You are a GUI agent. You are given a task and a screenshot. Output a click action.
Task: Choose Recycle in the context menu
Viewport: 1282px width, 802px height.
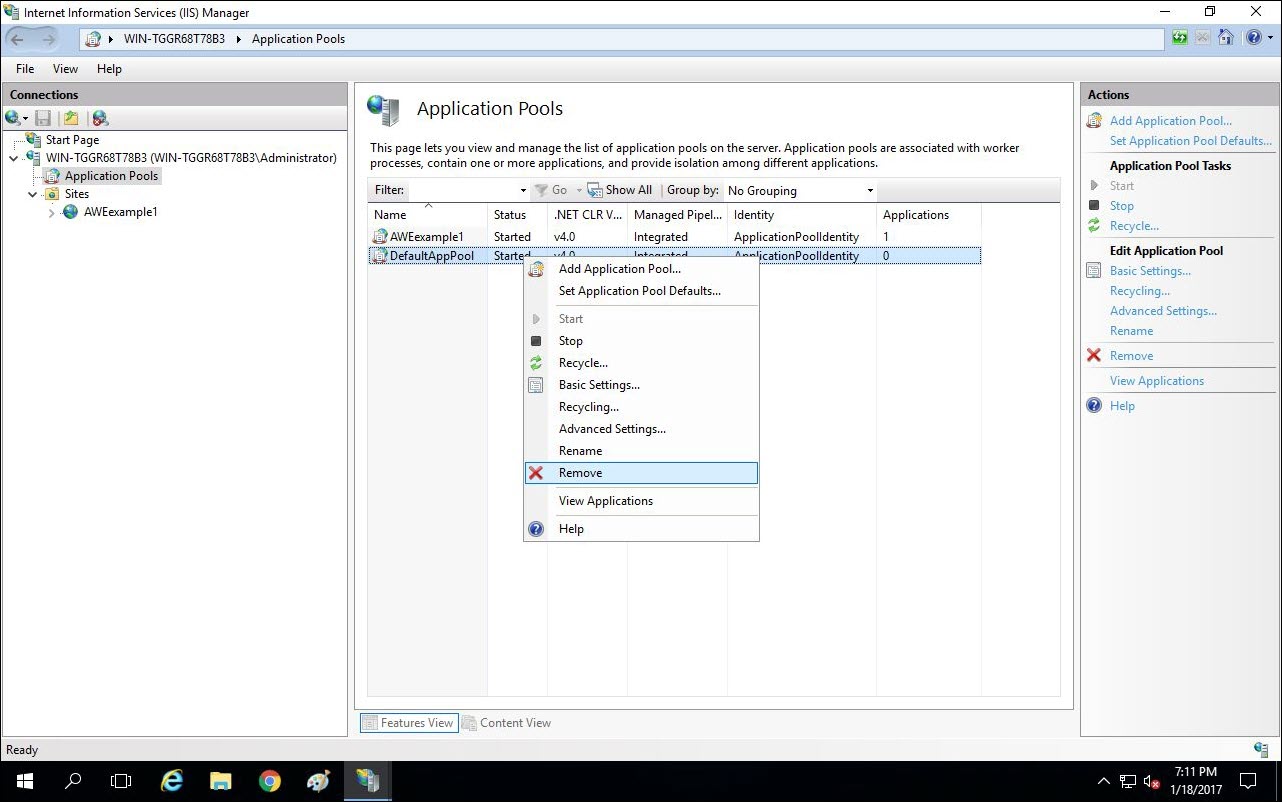pos(641,363)
